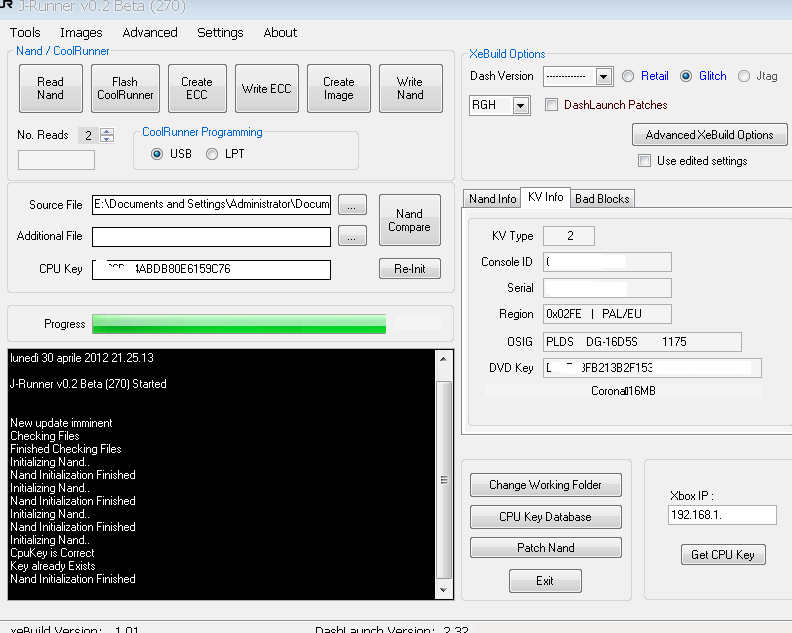
Task: Click 'Key already Exists' log line
Action: click(x=53, y=566)
